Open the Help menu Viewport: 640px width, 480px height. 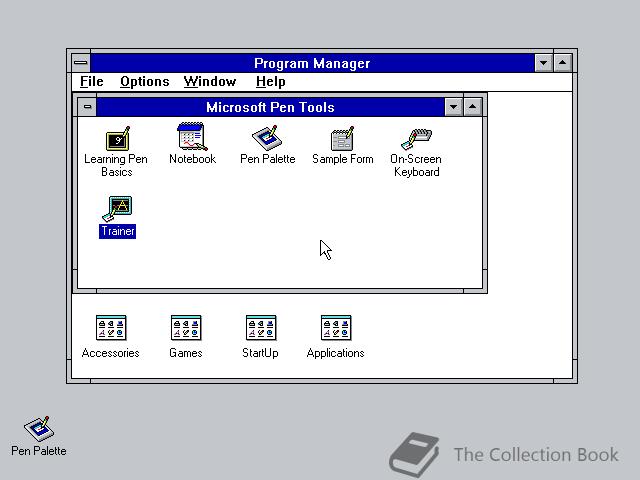pos(271,82)
